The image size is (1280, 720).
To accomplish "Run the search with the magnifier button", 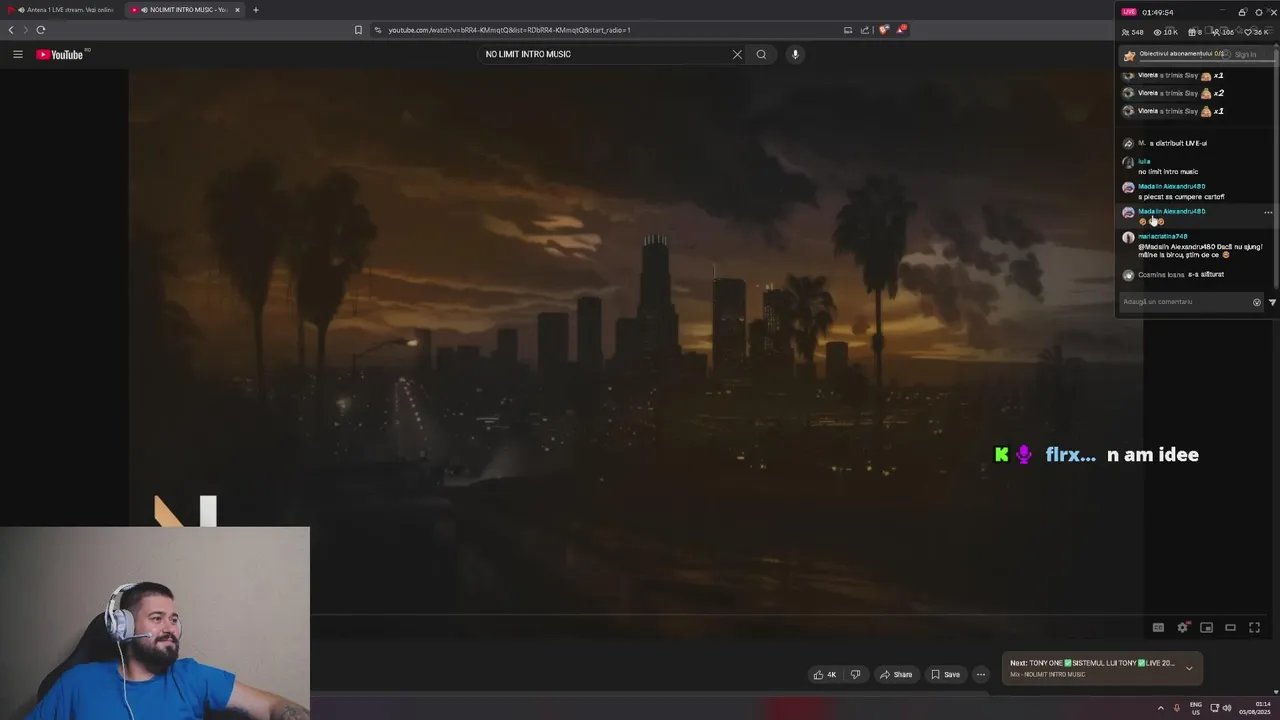I will tap(761, 54).
